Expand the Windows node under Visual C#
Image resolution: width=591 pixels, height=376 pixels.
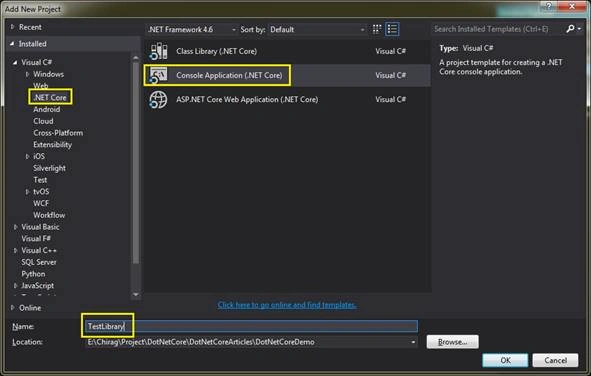(27, 74)
